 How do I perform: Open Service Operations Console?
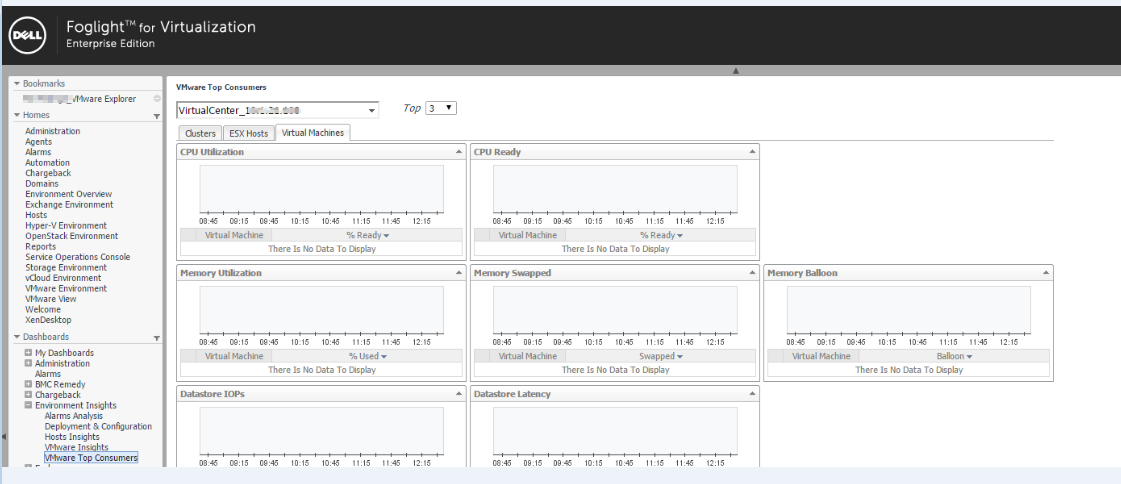point(78,257)
